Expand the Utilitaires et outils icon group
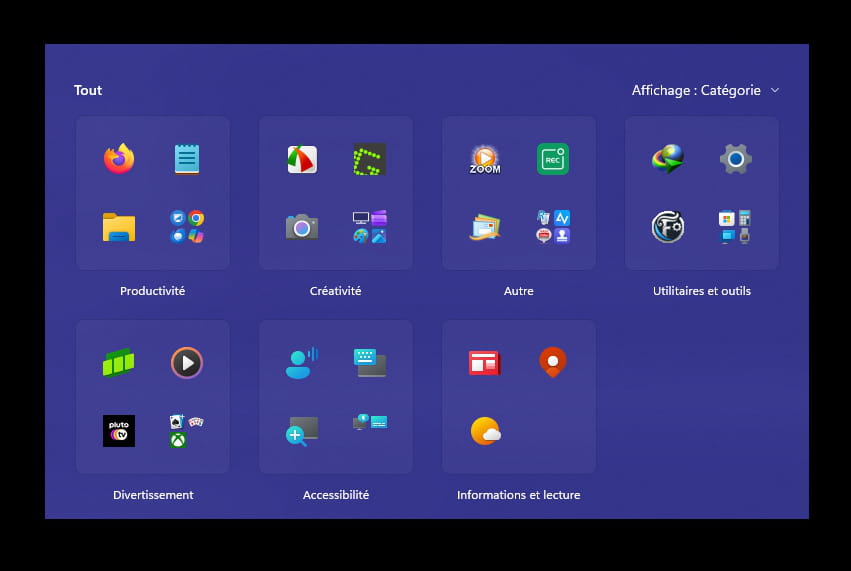The height and width of the screenshot is (571, 851). pyautogui.click(x=735, y=227)
